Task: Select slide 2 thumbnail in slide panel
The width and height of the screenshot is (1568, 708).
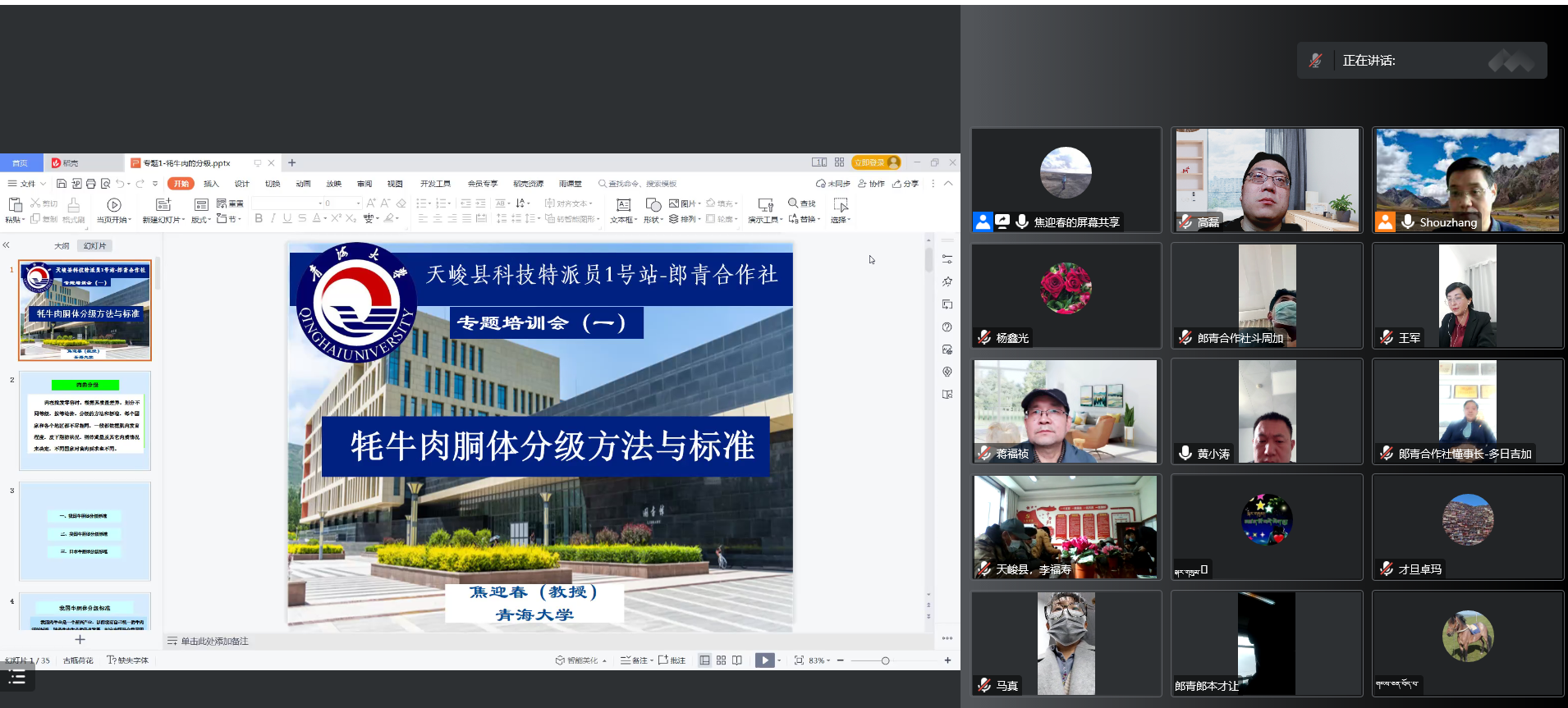Action: click(85, 420)
